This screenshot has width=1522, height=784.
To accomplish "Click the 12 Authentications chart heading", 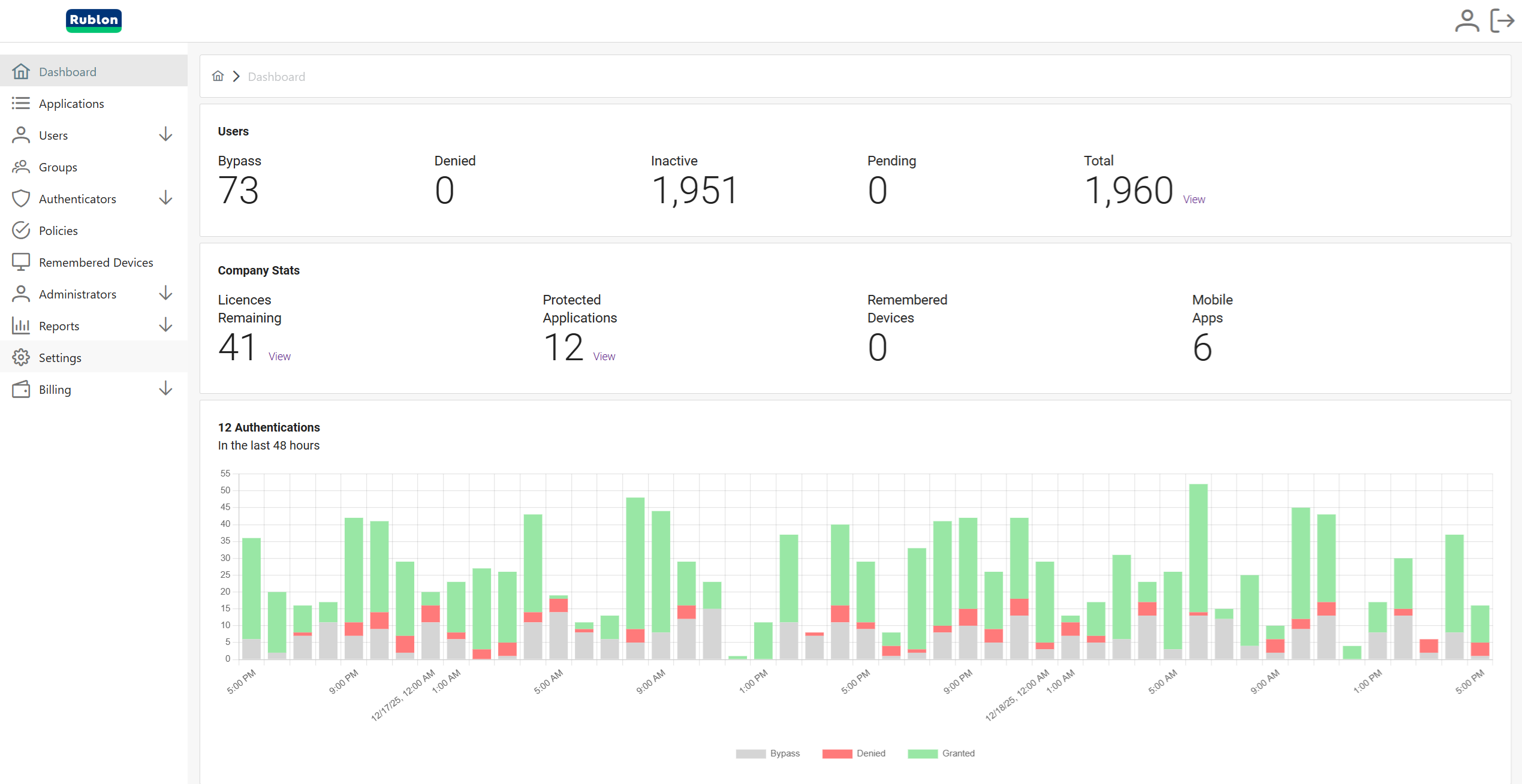I will click(269, 427).
